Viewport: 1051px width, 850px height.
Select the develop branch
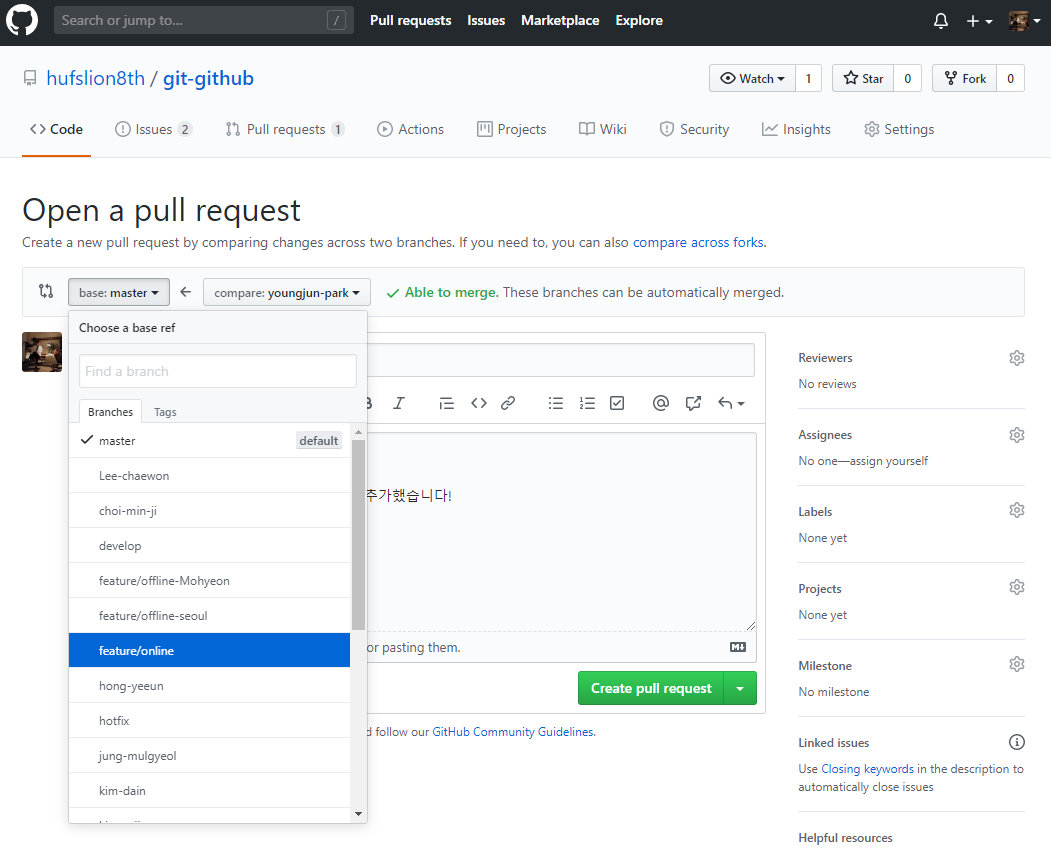[x=209, y=546]
